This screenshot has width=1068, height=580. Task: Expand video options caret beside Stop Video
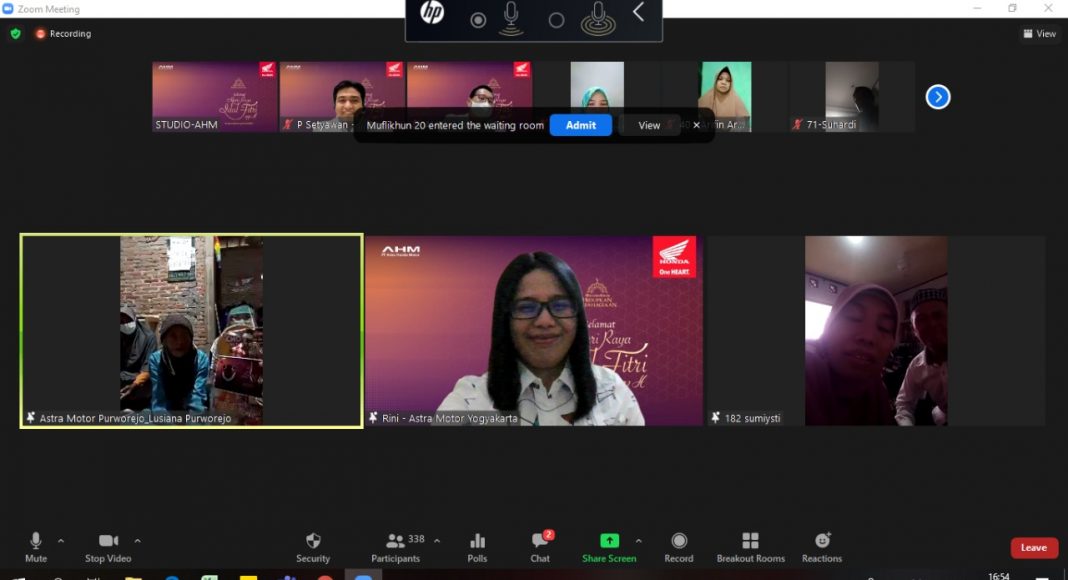(x=137, y=541)
